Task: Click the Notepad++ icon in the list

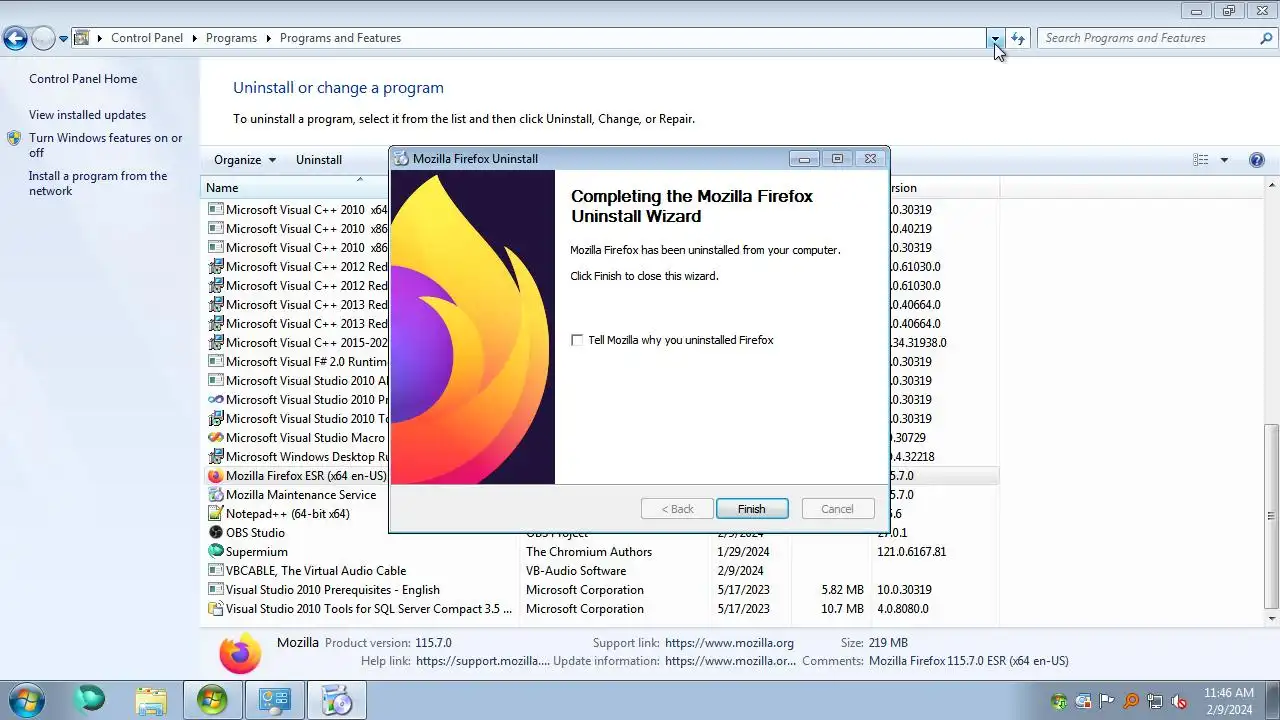Action: click(x=215, y=514)
